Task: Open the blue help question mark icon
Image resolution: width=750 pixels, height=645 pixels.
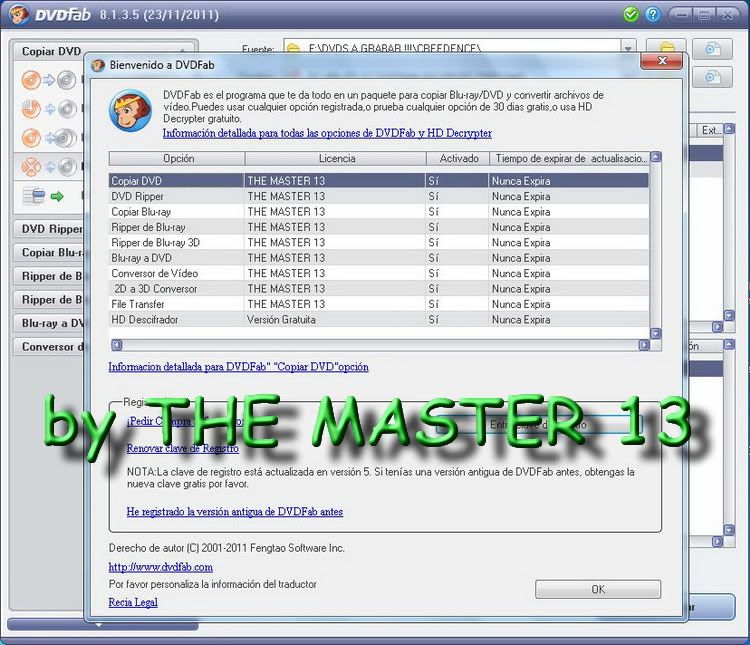Action: [x=652, y=14]
